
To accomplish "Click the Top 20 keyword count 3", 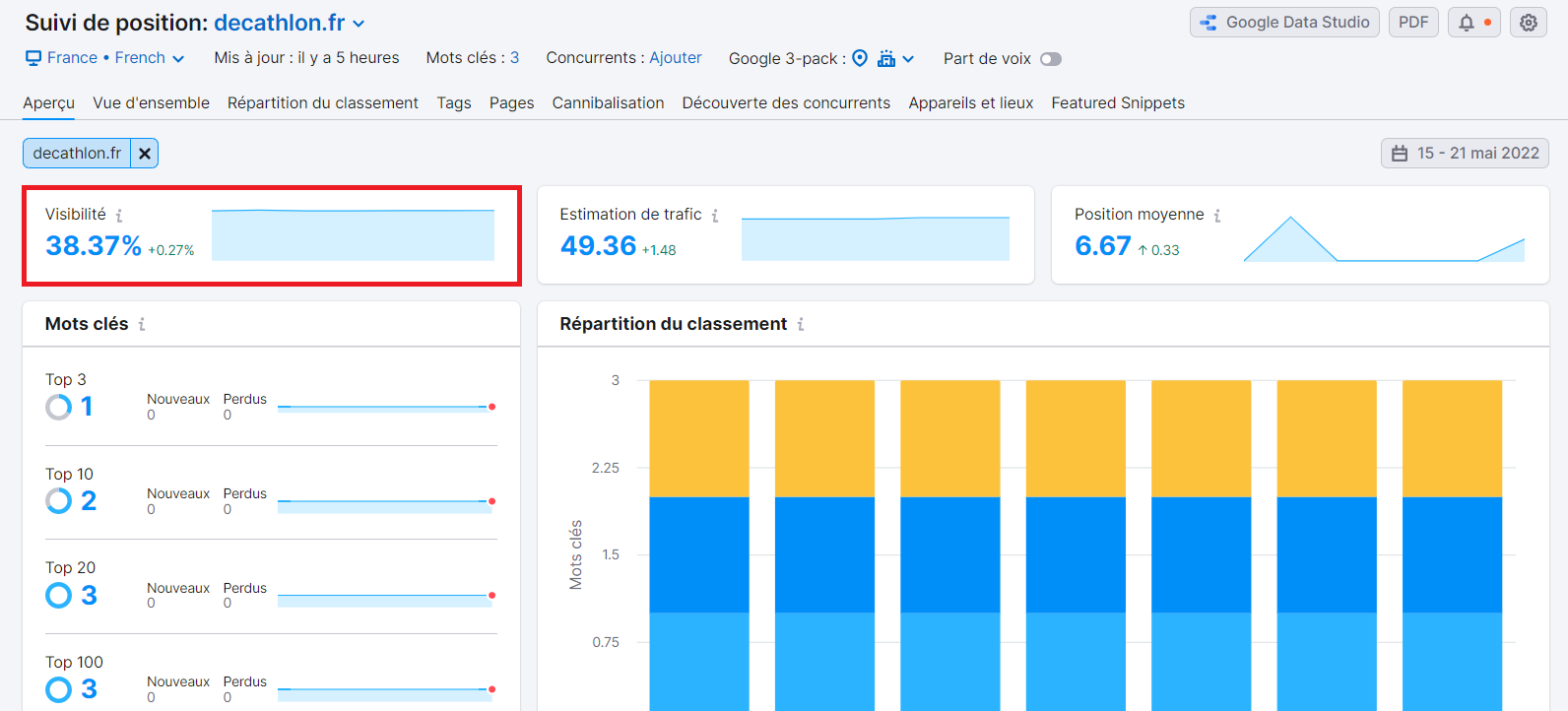I will 89,596.
